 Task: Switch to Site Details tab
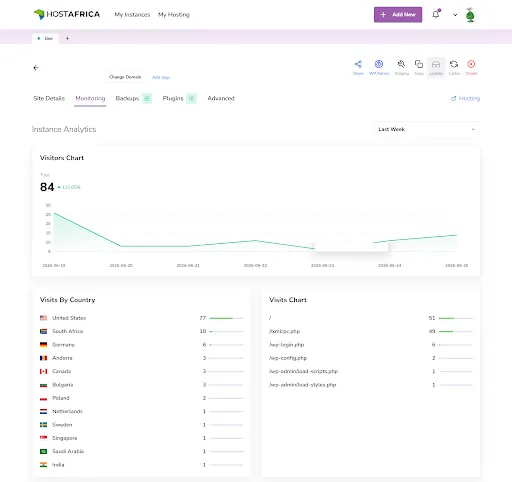49,98
